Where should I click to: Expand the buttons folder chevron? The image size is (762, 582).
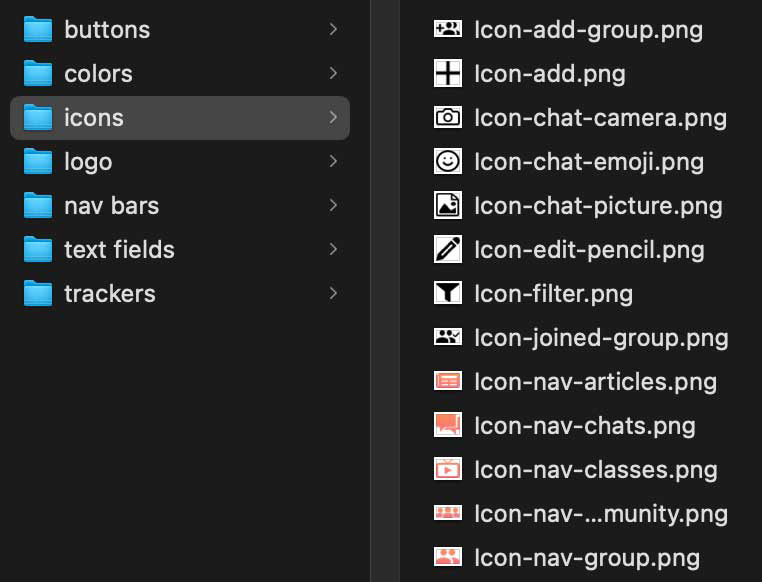[333, 29]
